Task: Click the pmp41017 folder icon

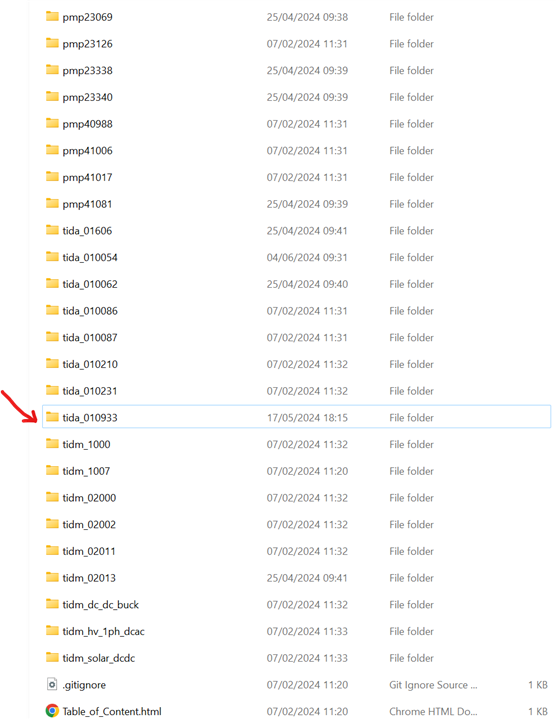Action: 52,177
